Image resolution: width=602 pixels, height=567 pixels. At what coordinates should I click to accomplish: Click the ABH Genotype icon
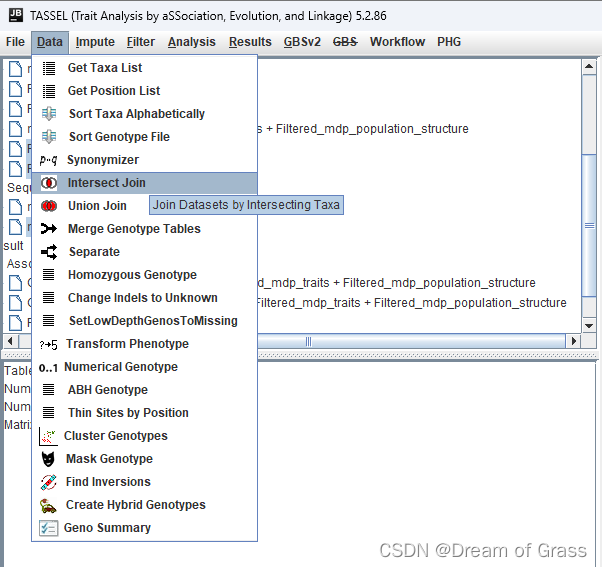pos(48,390)
